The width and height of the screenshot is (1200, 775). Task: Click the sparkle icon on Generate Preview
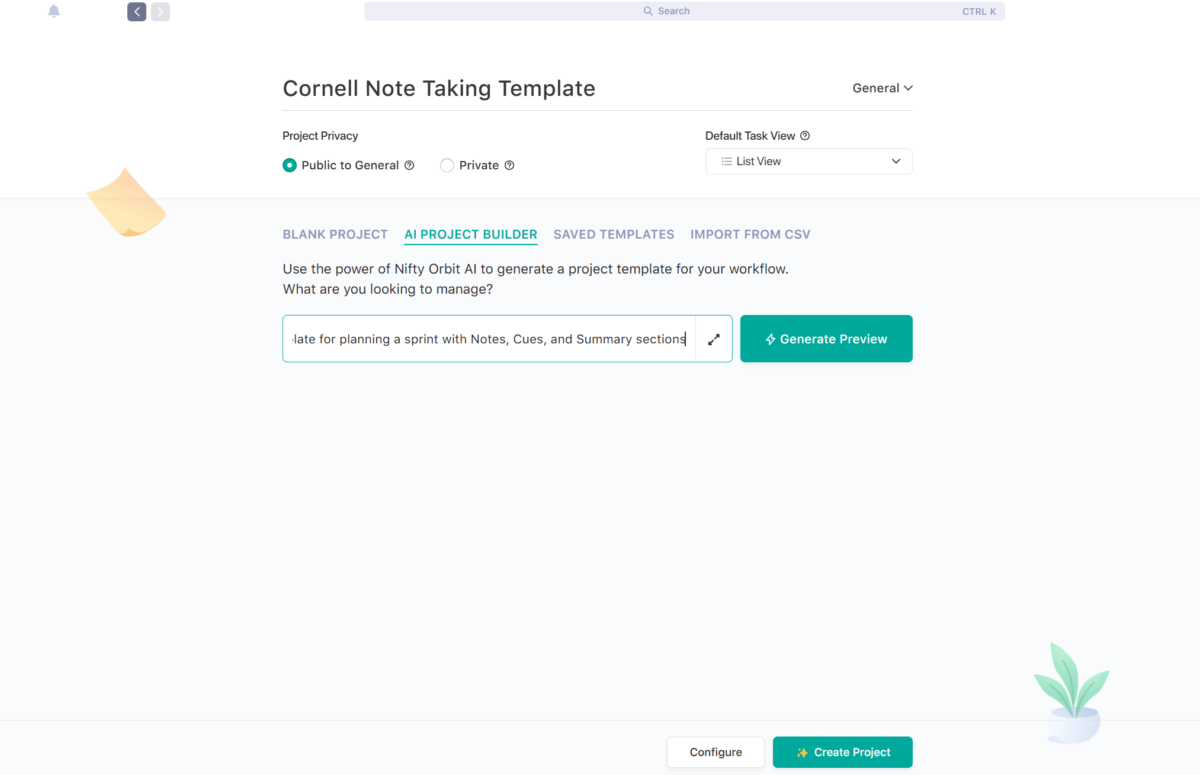pyautogui.click(x=770, y=339)
